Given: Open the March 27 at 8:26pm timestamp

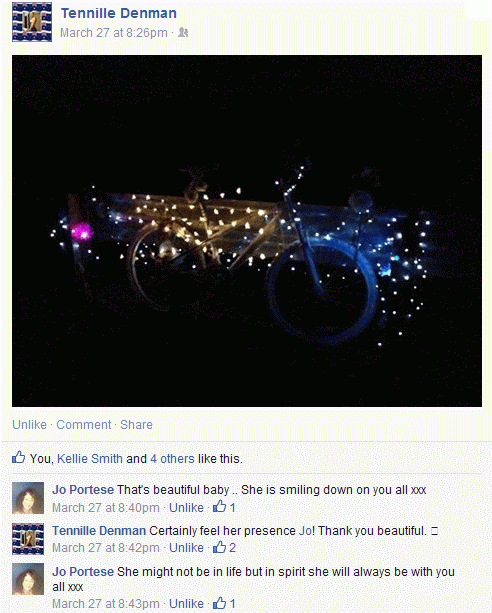Looking at the screenshot, I should tap(113, 33).
